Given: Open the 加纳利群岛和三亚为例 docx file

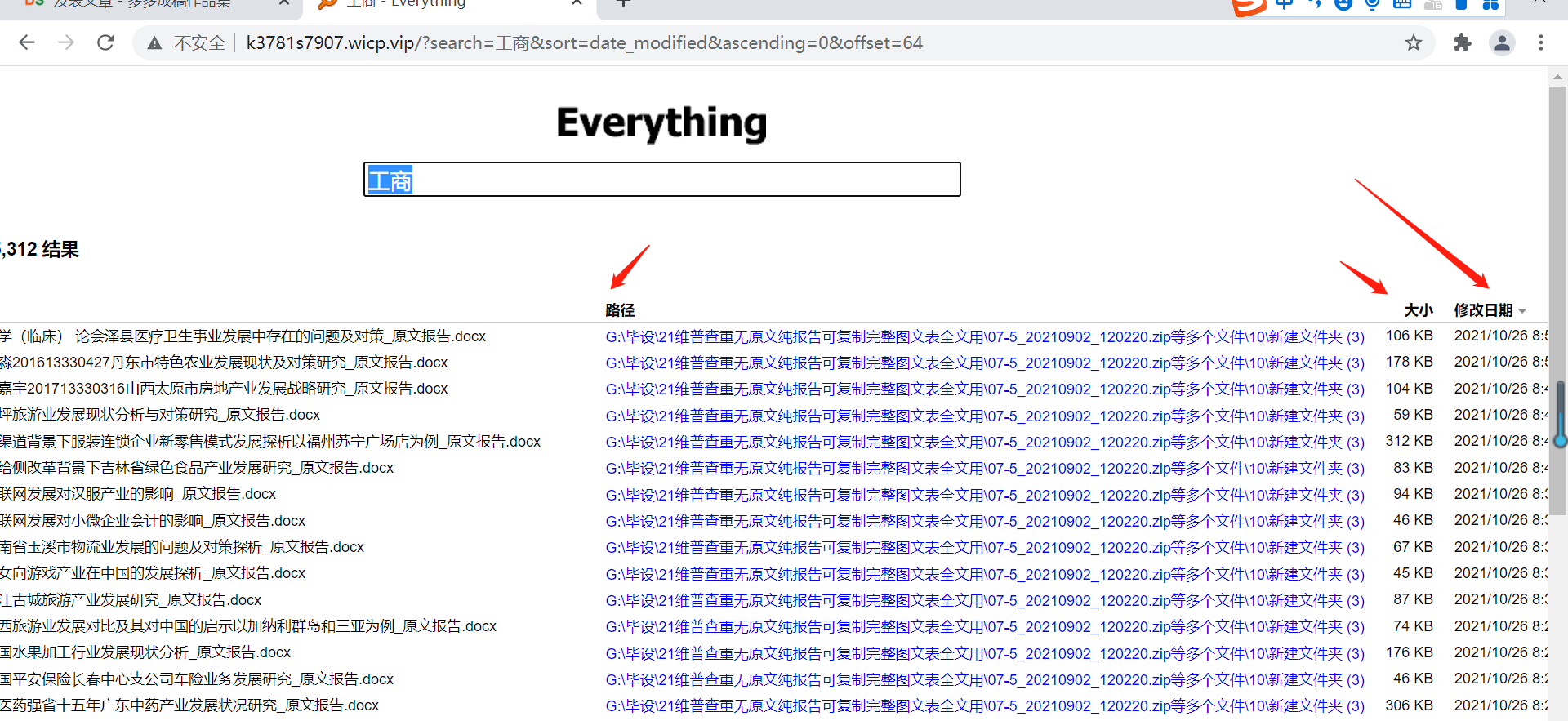Looking at the screenshot, I should point(248,626).
